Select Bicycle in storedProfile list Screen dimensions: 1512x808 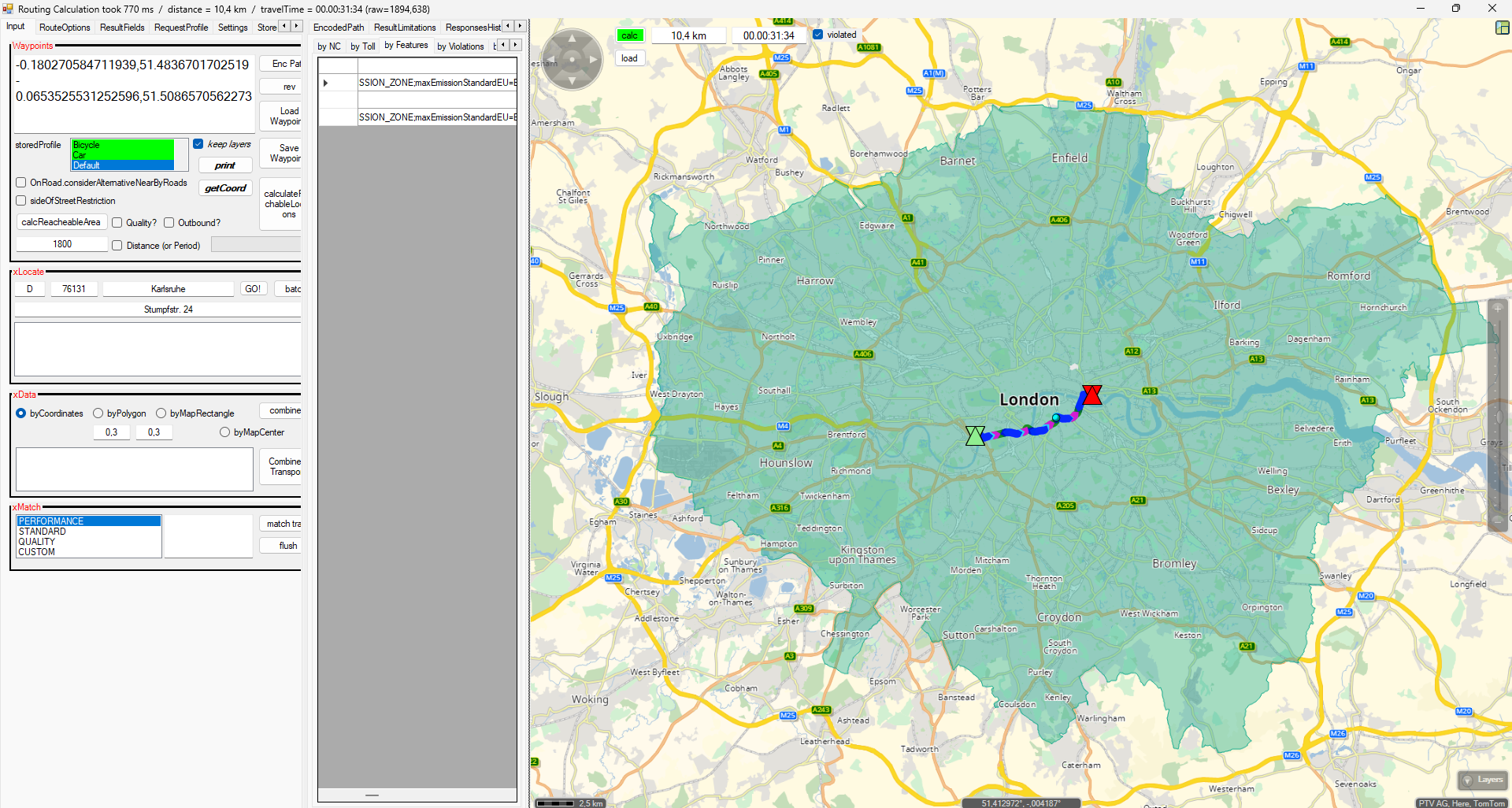(x=122, y=145)
